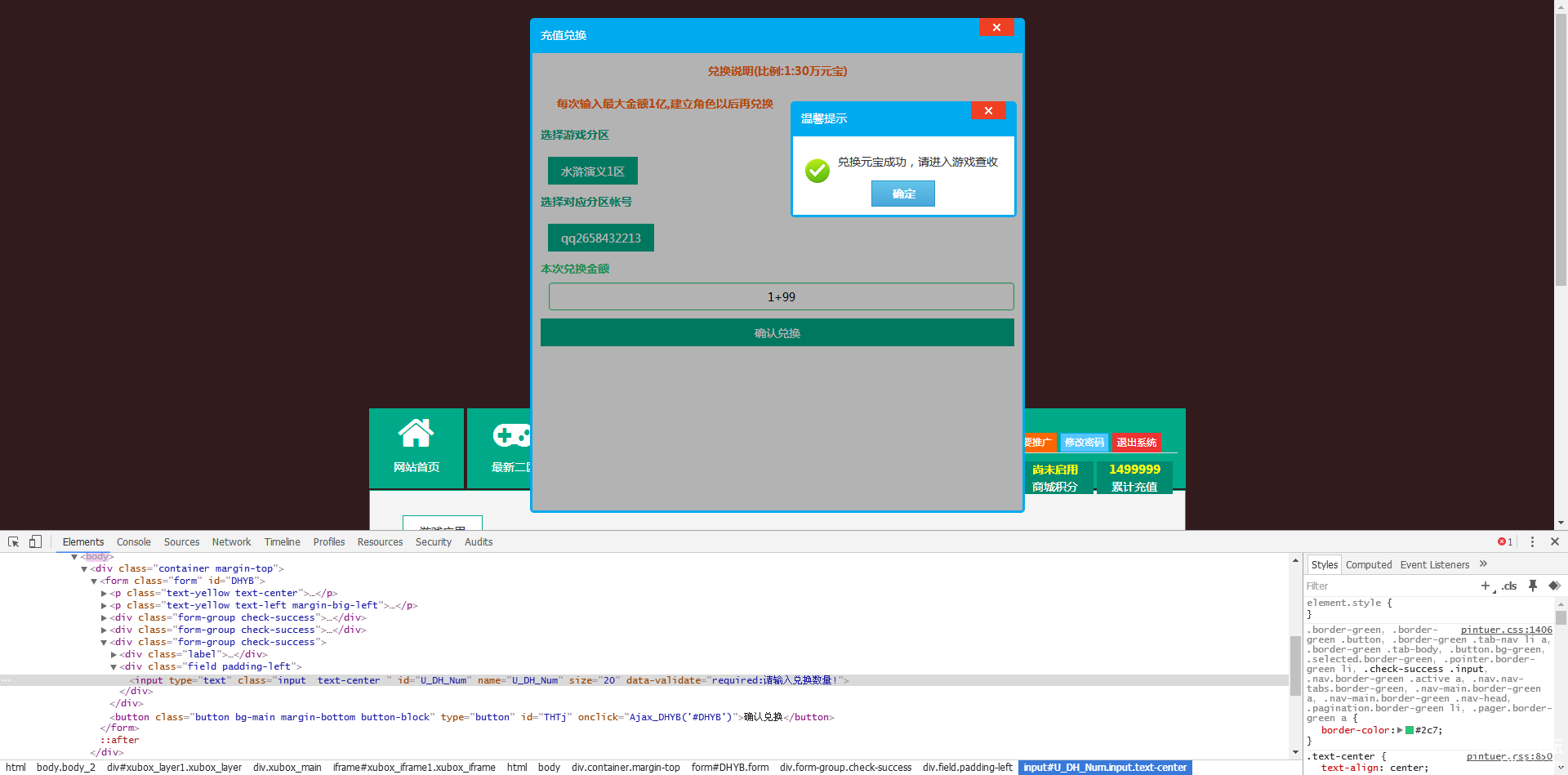The height and width of the screenshot is (775, 1568).
Task: Switch to the Network tab
Action: click(231, 541)
